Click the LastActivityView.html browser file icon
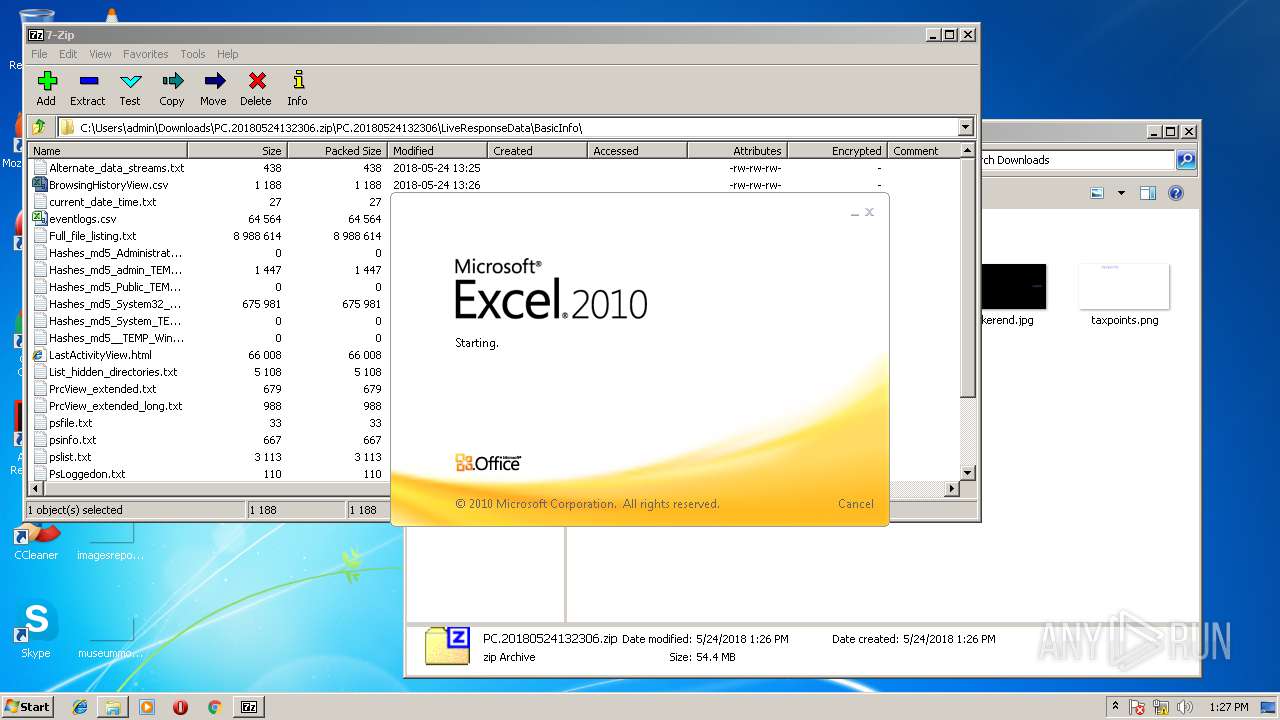 pos(40,355)
